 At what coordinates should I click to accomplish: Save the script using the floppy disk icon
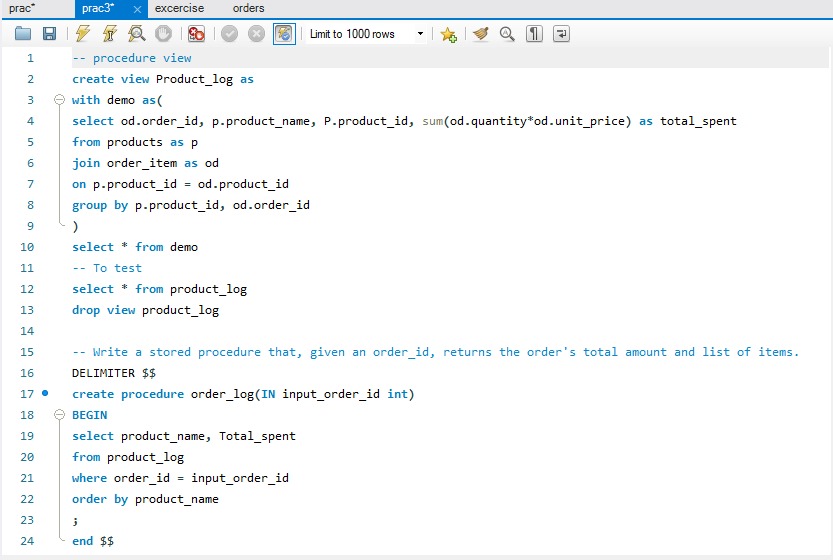coord(49,34)
